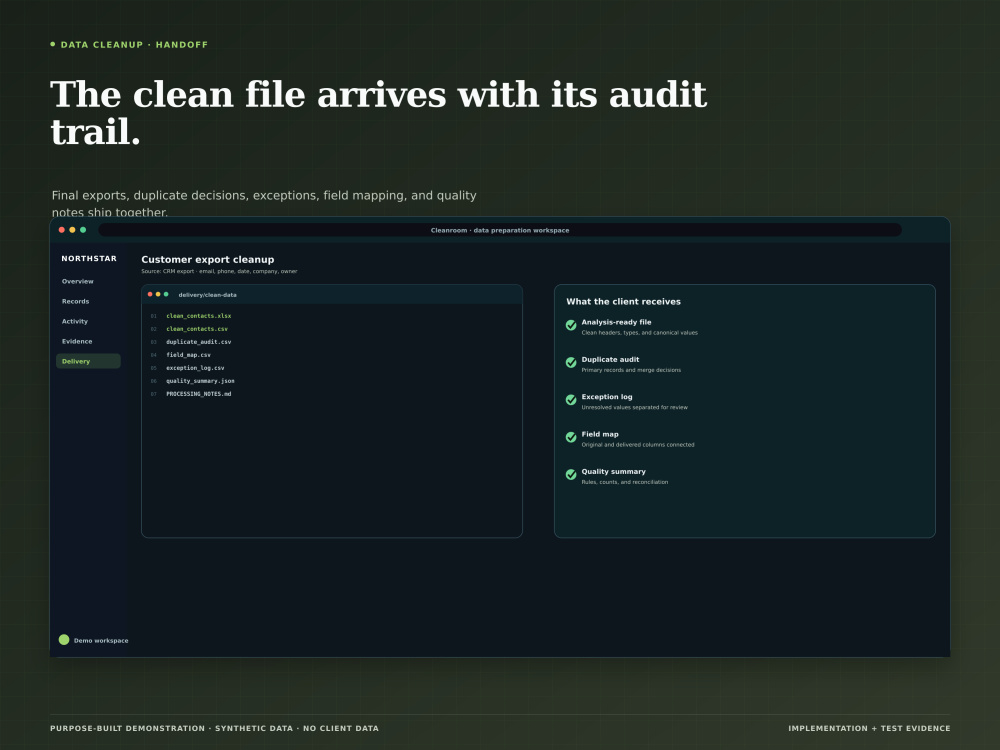
Task: Select PROCESSING_NOTES.md file
Action: [x=198, y=393]
